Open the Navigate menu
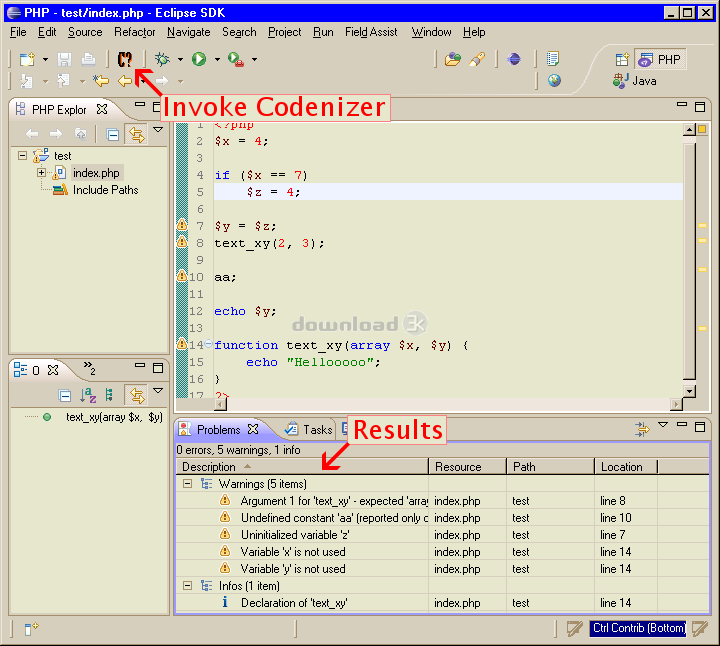 (189, 32)
